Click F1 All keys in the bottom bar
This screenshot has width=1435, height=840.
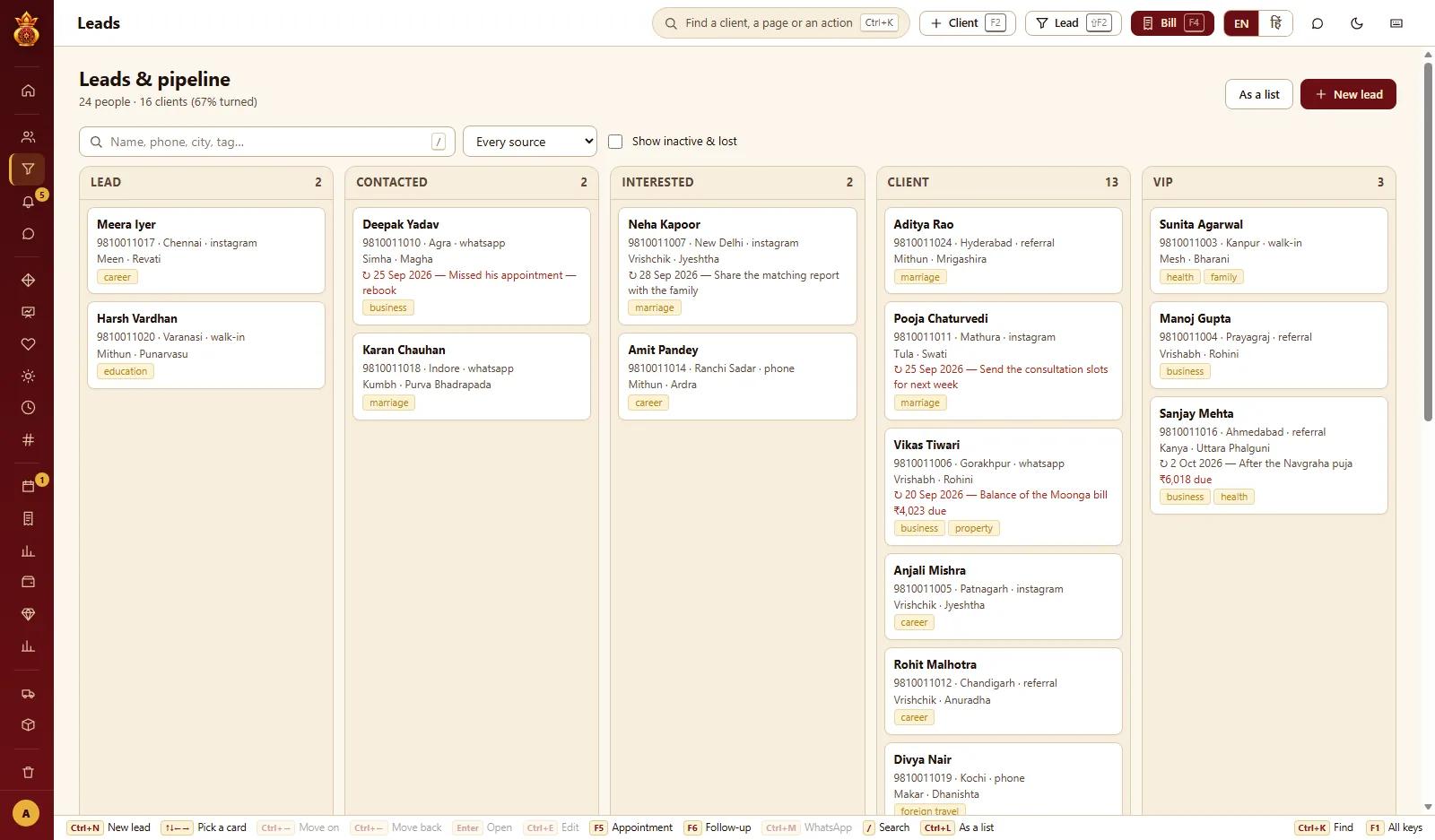coord(1395,827)
